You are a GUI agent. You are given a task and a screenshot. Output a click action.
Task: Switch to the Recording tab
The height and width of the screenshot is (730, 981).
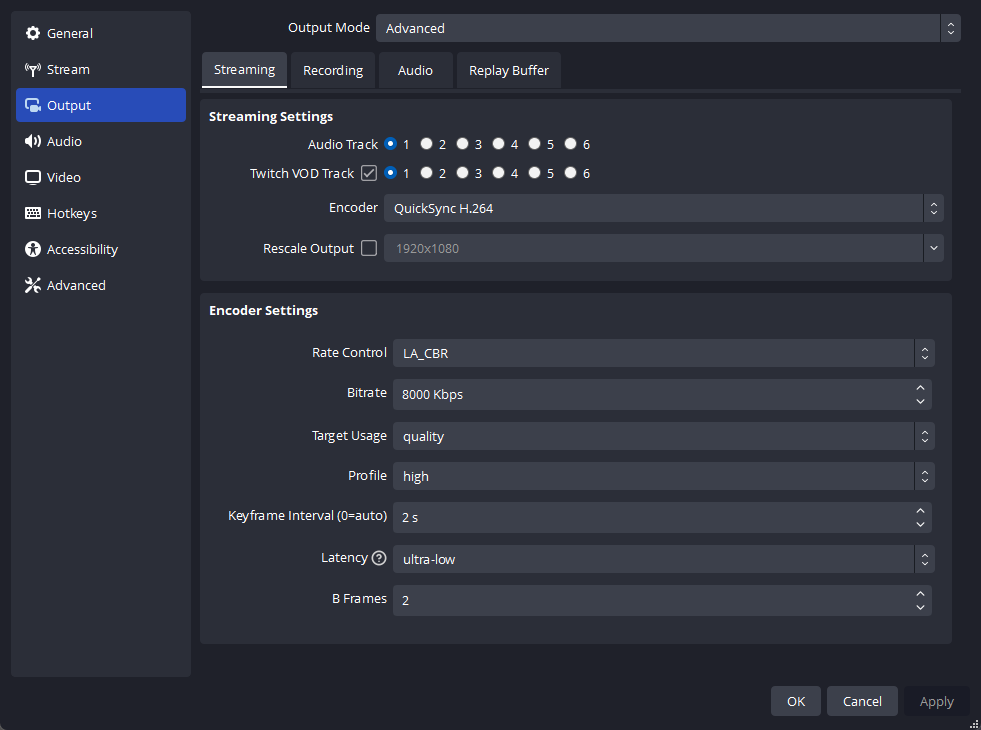[333, 70]
